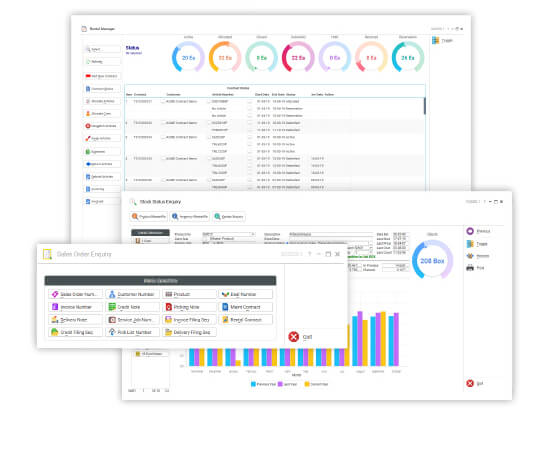Click the 9 Ea green gauge

[261, 57]
